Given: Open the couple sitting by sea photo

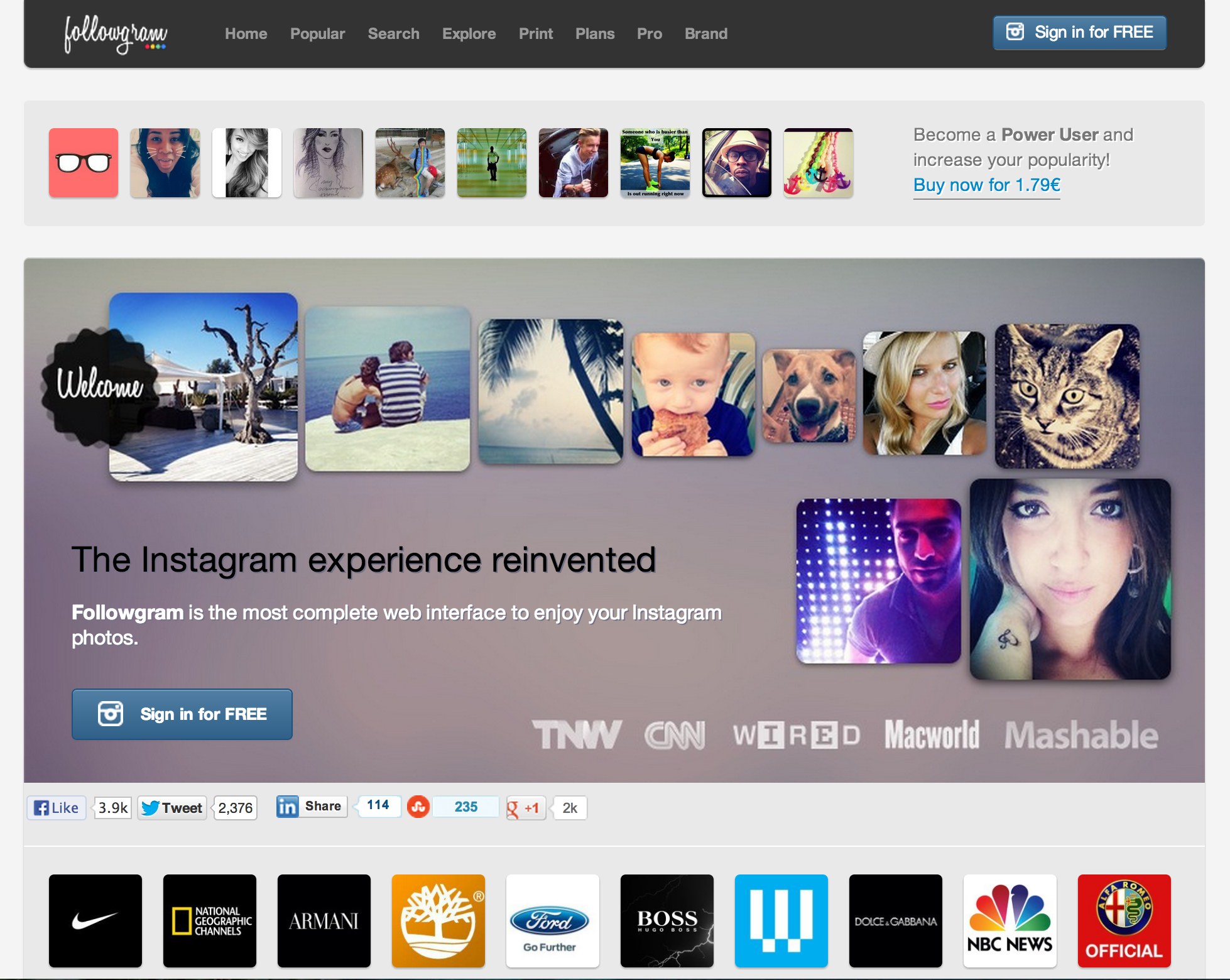Looking at the screenshot, I should coord(388,389).
